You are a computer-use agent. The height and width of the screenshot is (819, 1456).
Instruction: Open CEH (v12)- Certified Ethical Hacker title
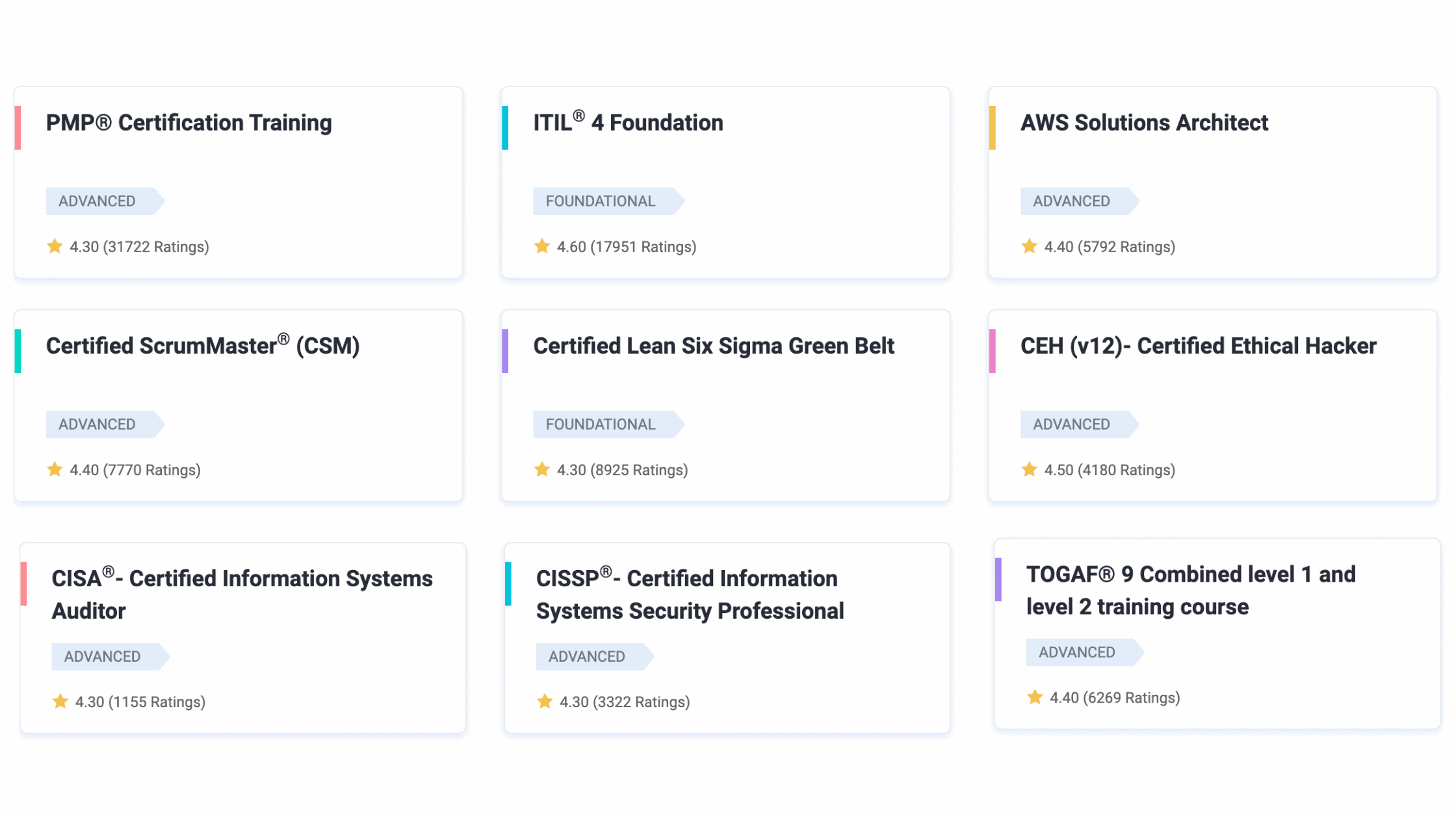tap(1198, 346)
